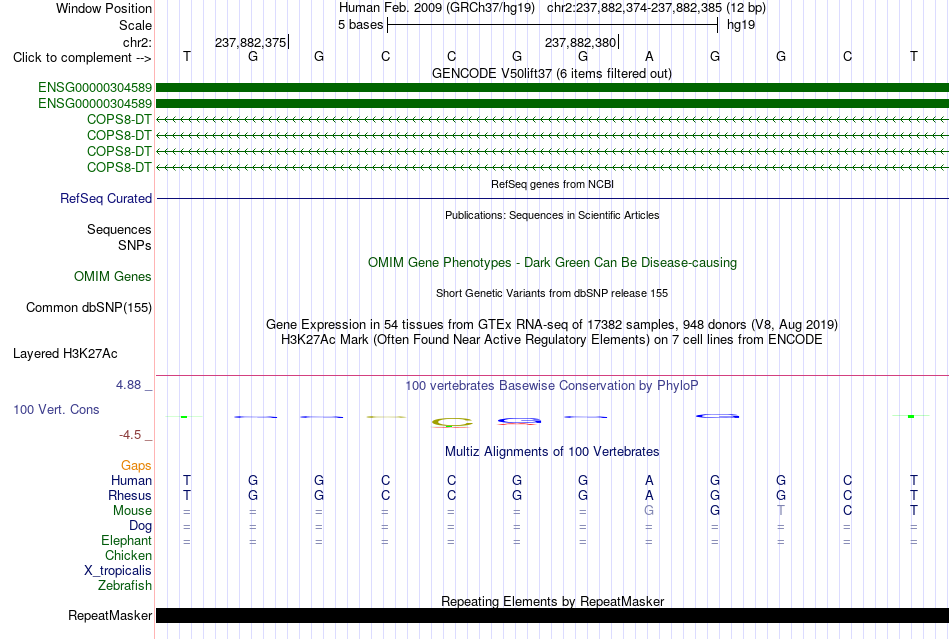This screenshot has height=639, width=950.
Task: Click the 4.88 PhyloP upper limit value
Action: (128, 385)
